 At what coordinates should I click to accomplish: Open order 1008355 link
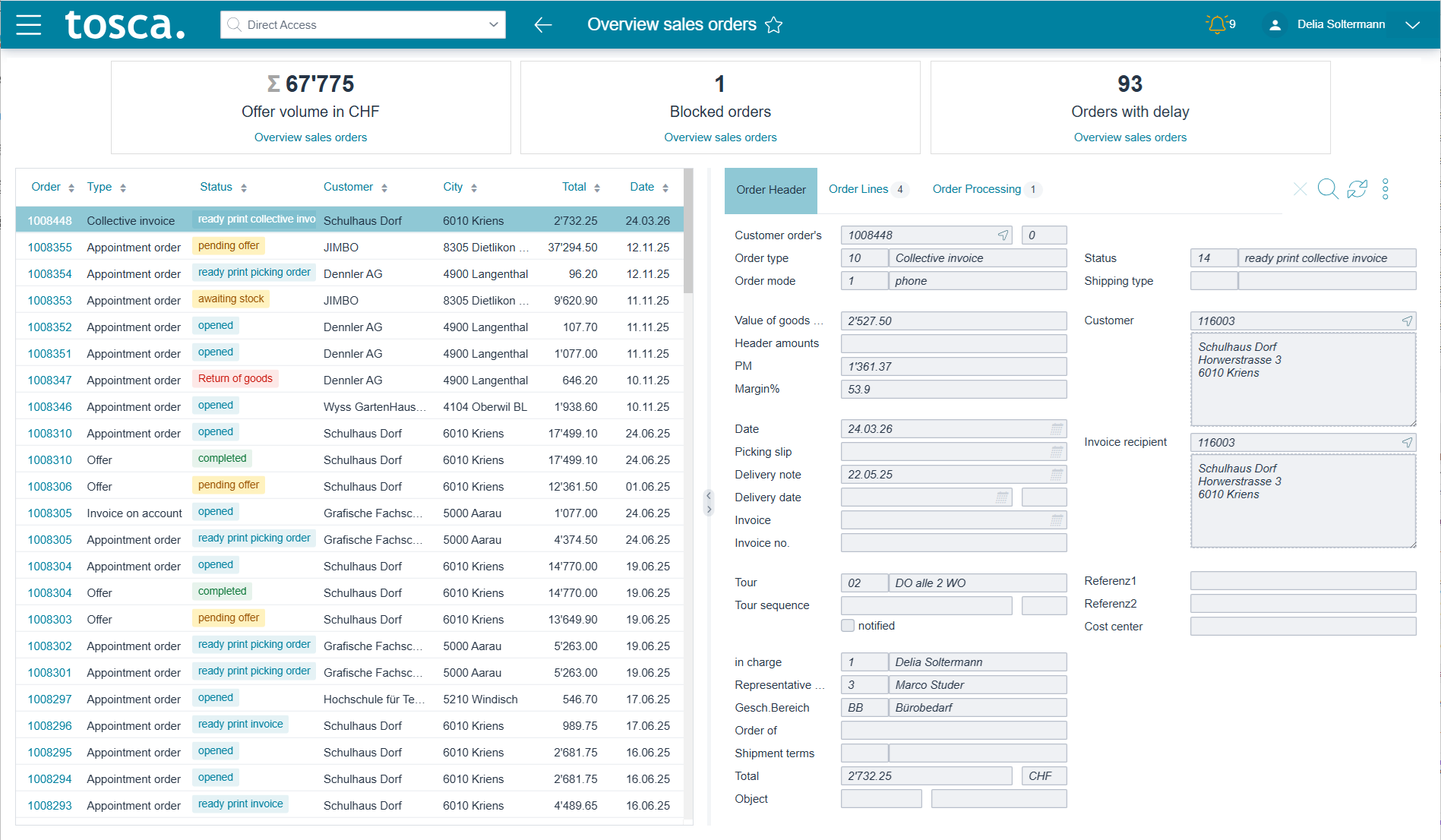pyautogui.click(x=50, y=248)
